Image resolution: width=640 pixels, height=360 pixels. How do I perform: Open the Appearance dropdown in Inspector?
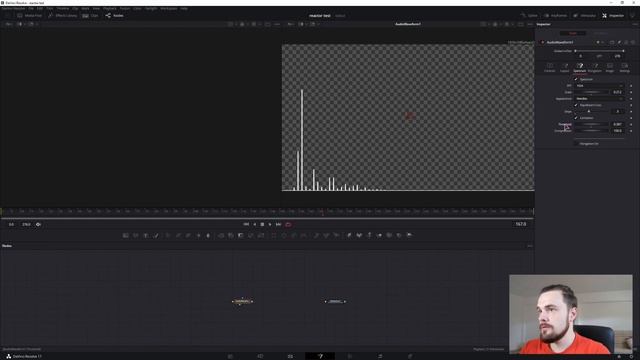pyautogui.click(x=599, y=98)
